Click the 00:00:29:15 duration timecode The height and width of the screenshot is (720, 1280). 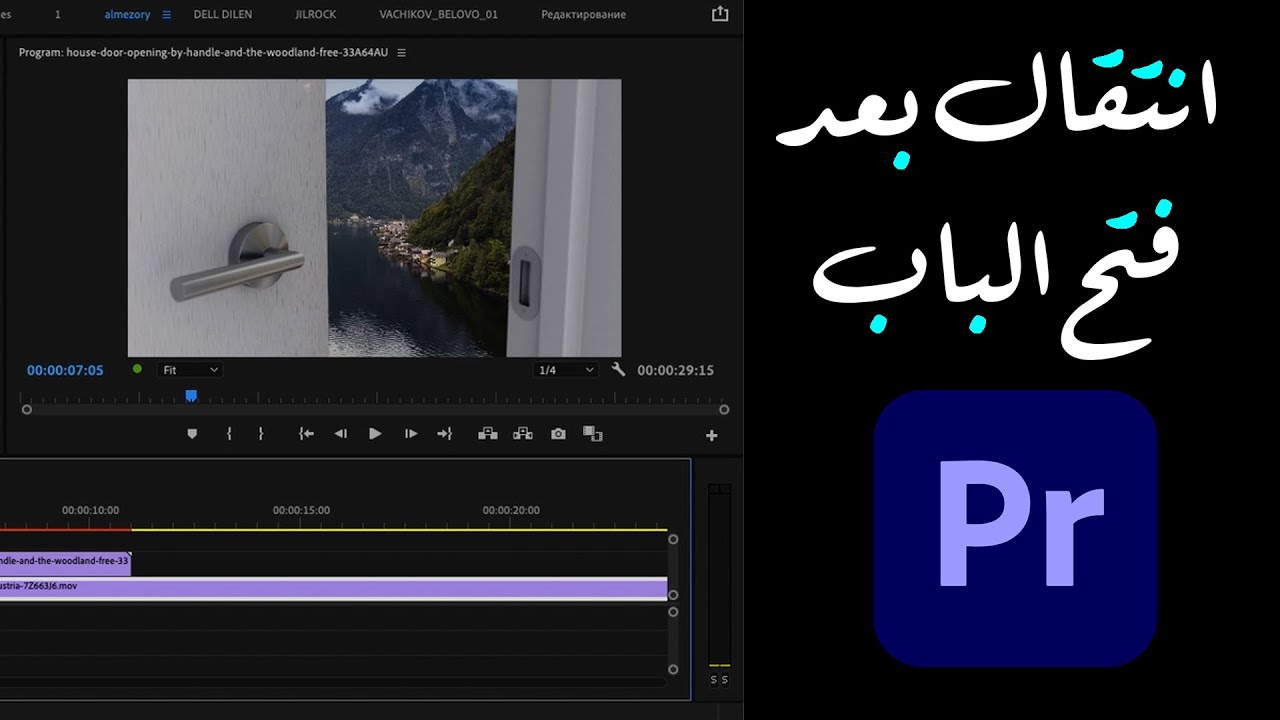(x=676, y=370)
